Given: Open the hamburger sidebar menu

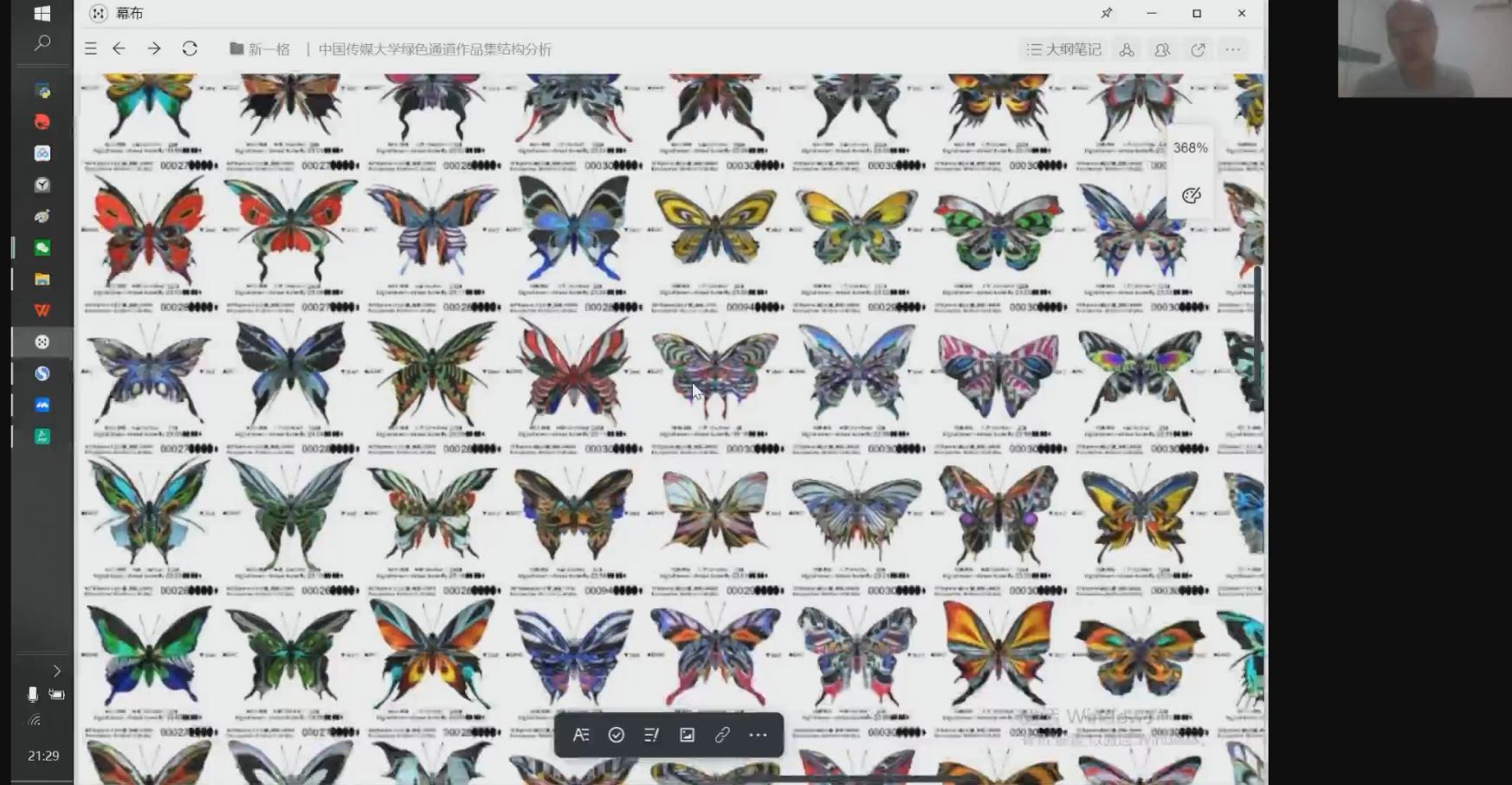Looking at the screenshot, I should pyautogui.click(x=91, y=49).
